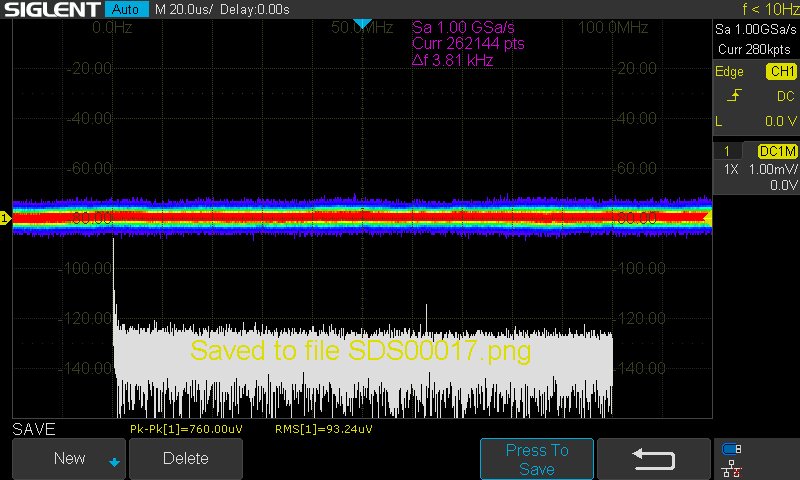Click the New button
This screenshot has height=480, width=800.
[x=69, y=458]
